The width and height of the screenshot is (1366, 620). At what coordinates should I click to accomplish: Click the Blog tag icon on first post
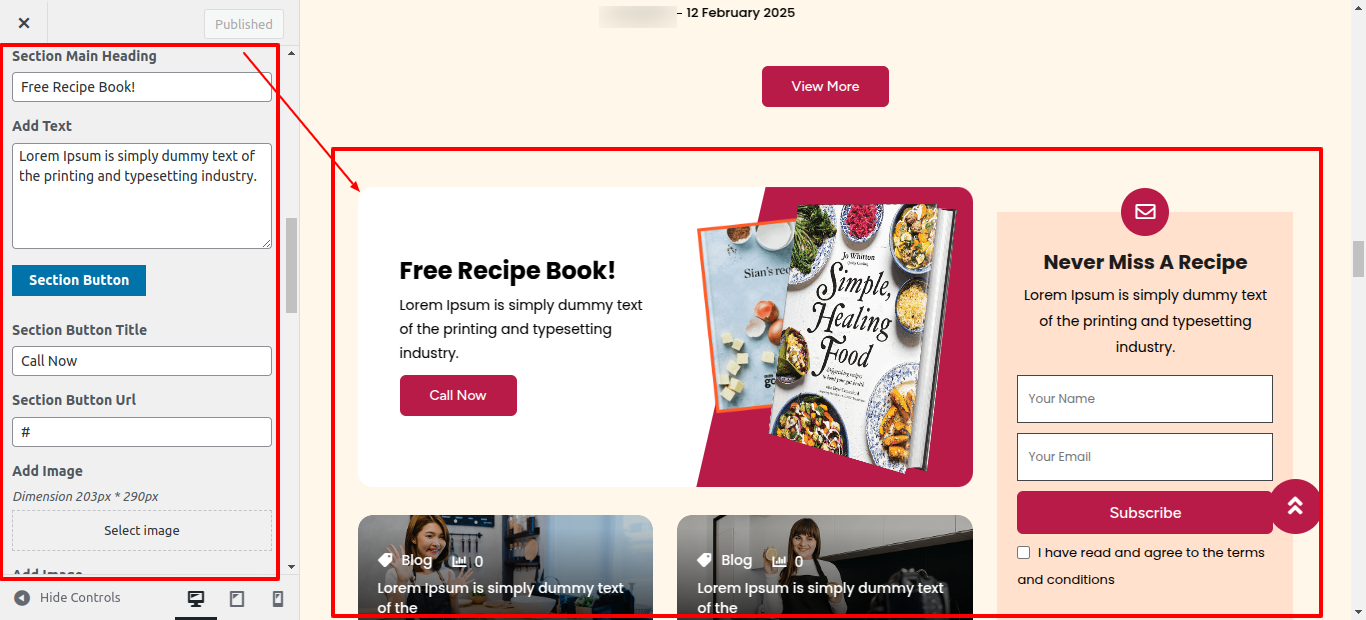(385, 560)
